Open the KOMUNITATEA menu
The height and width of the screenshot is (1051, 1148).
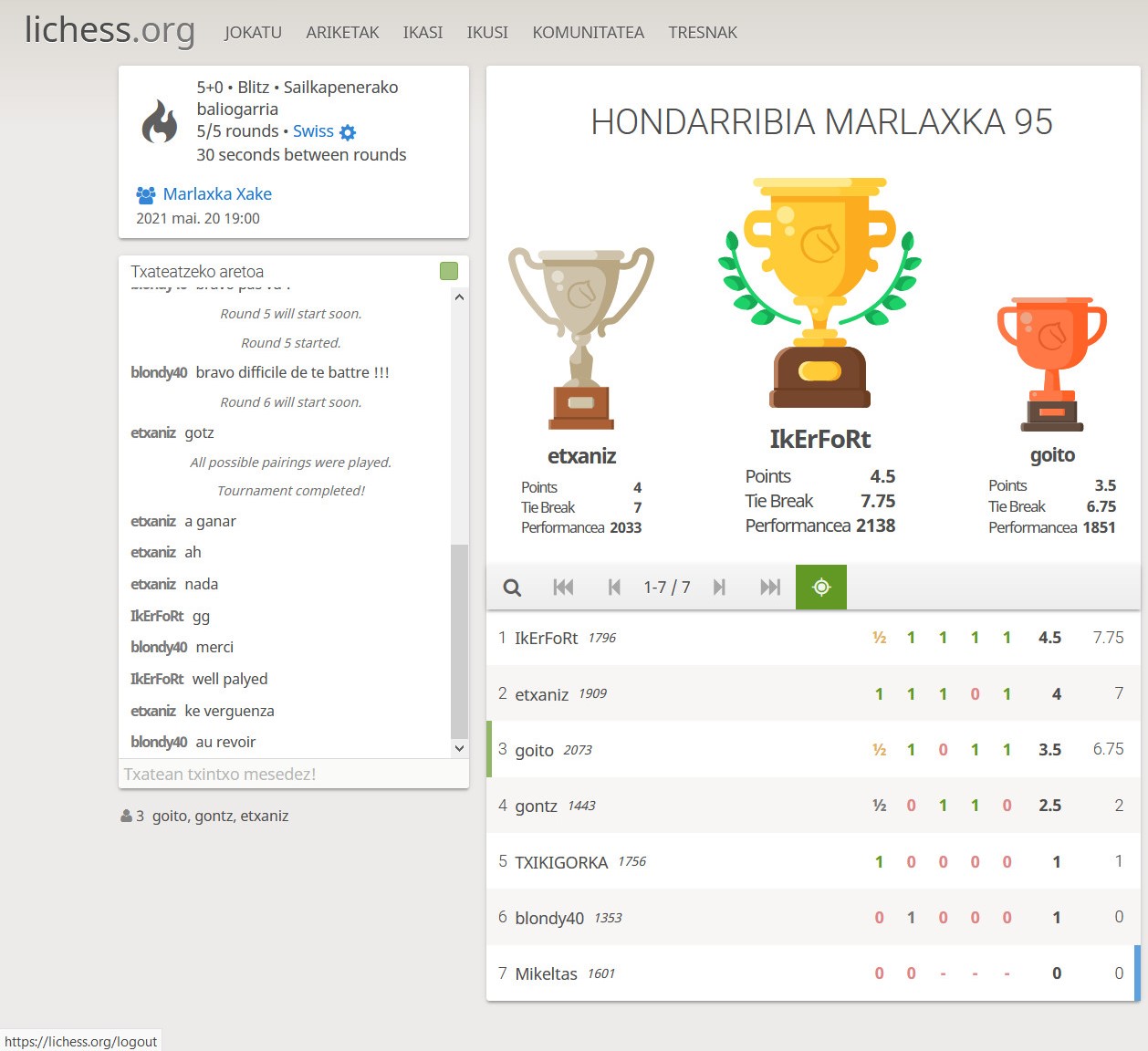pyautogui.click(x=588, y=33)
